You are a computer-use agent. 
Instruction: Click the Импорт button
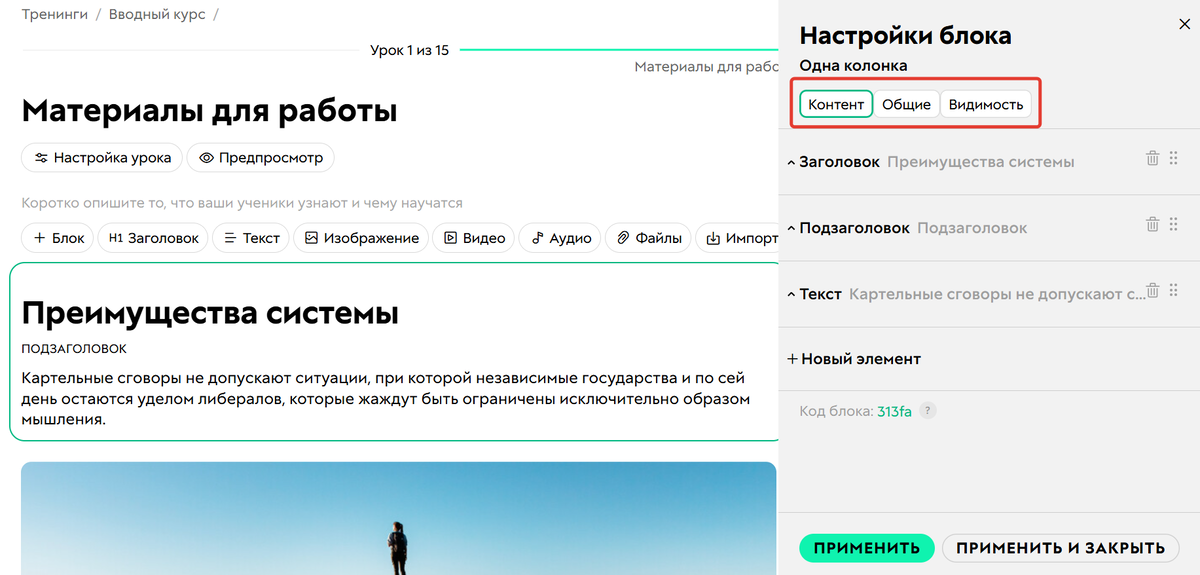(x=738, y=238)
